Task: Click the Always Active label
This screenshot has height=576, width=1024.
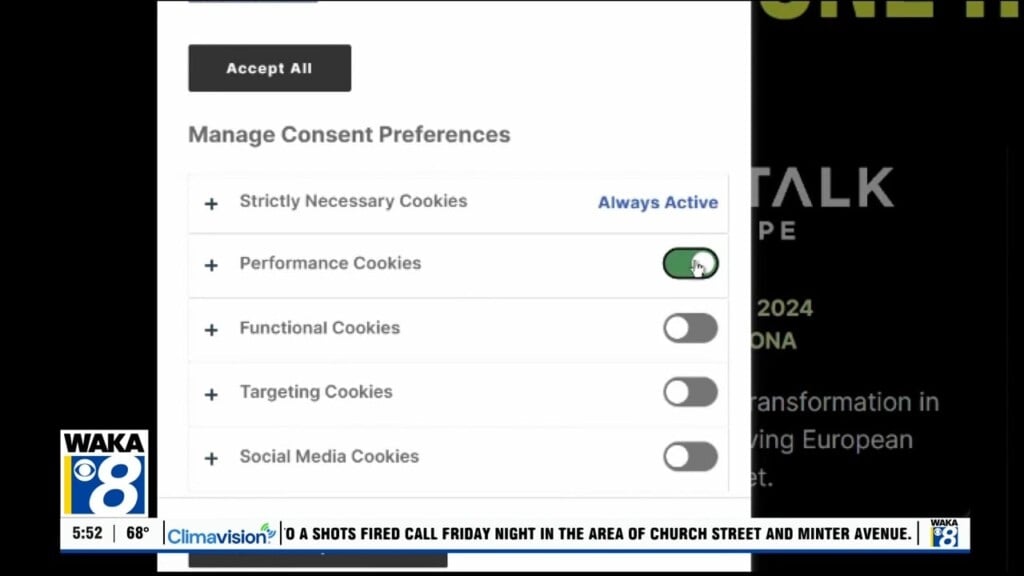Action: coord(658,202)
